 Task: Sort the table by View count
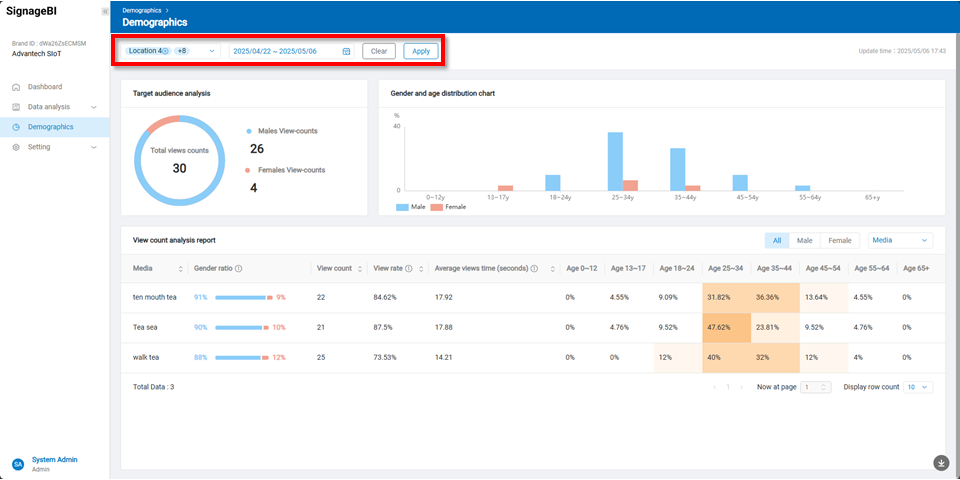361,269
